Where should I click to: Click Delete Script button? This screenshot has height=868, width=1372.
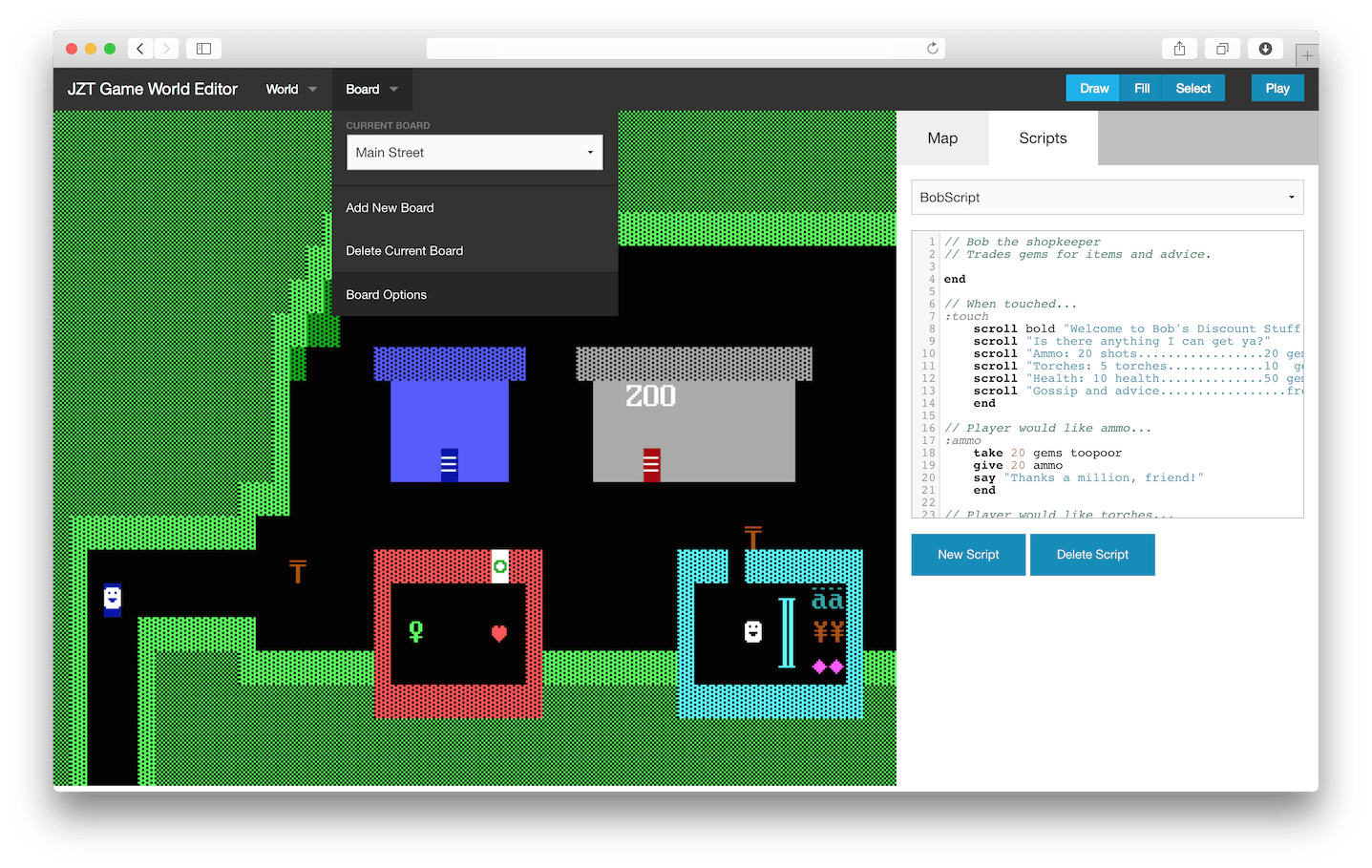click(x=1092, y=555)
